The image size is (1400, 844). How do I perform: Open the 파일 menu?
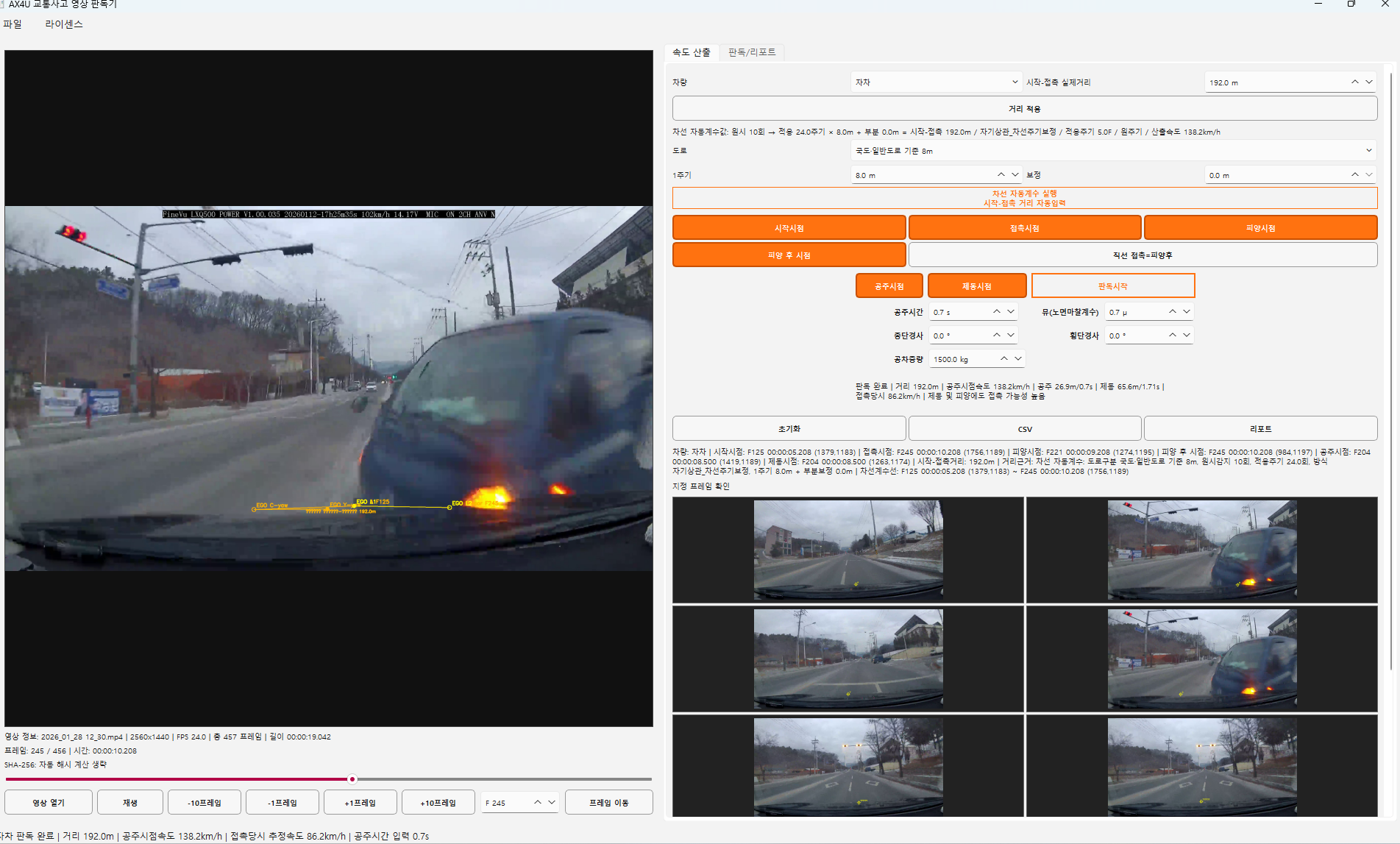coord(13,24)
